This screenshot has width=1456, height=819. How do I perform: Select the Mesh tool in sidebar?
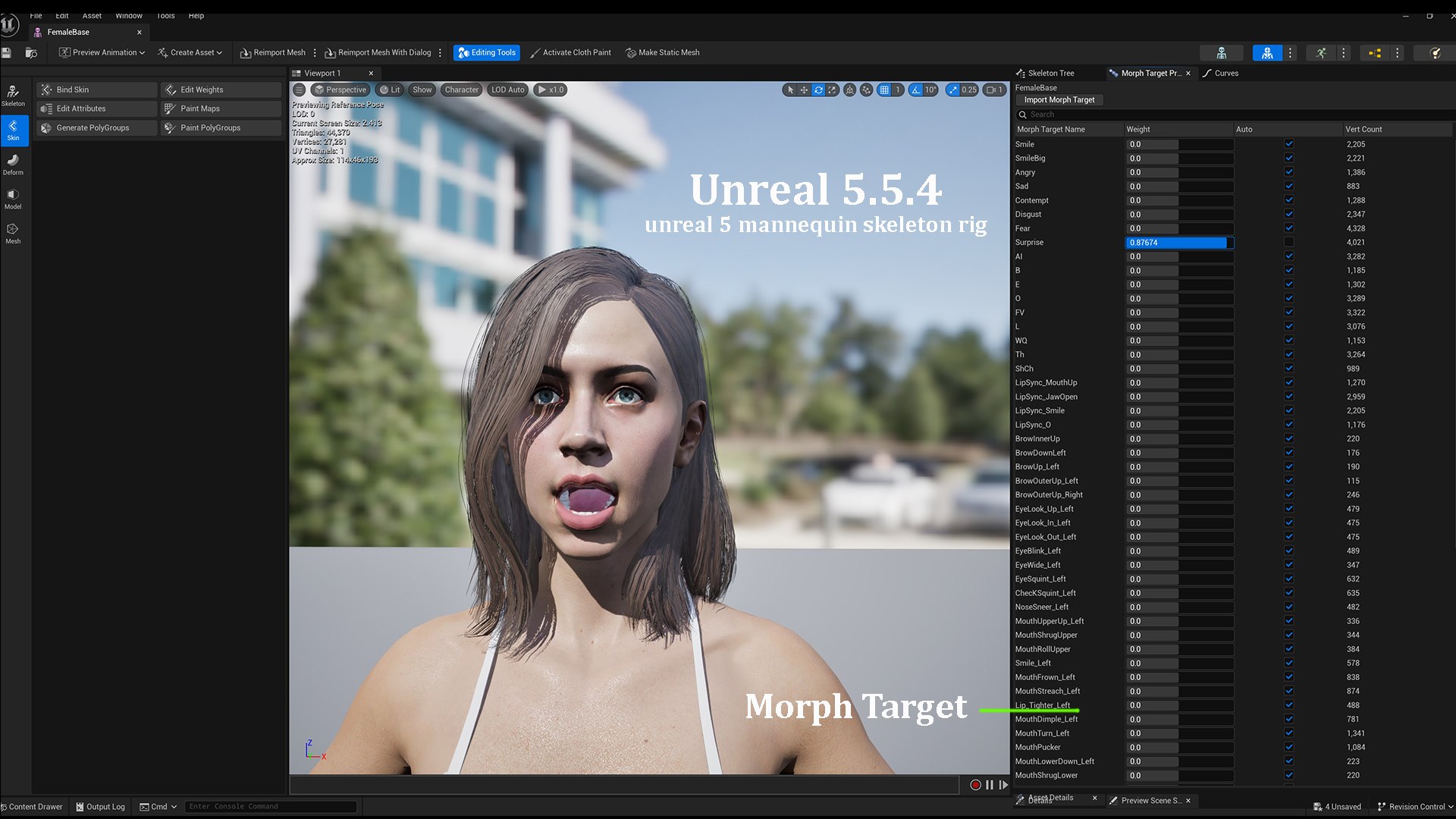pyautogui.click(x=13, y=234)
